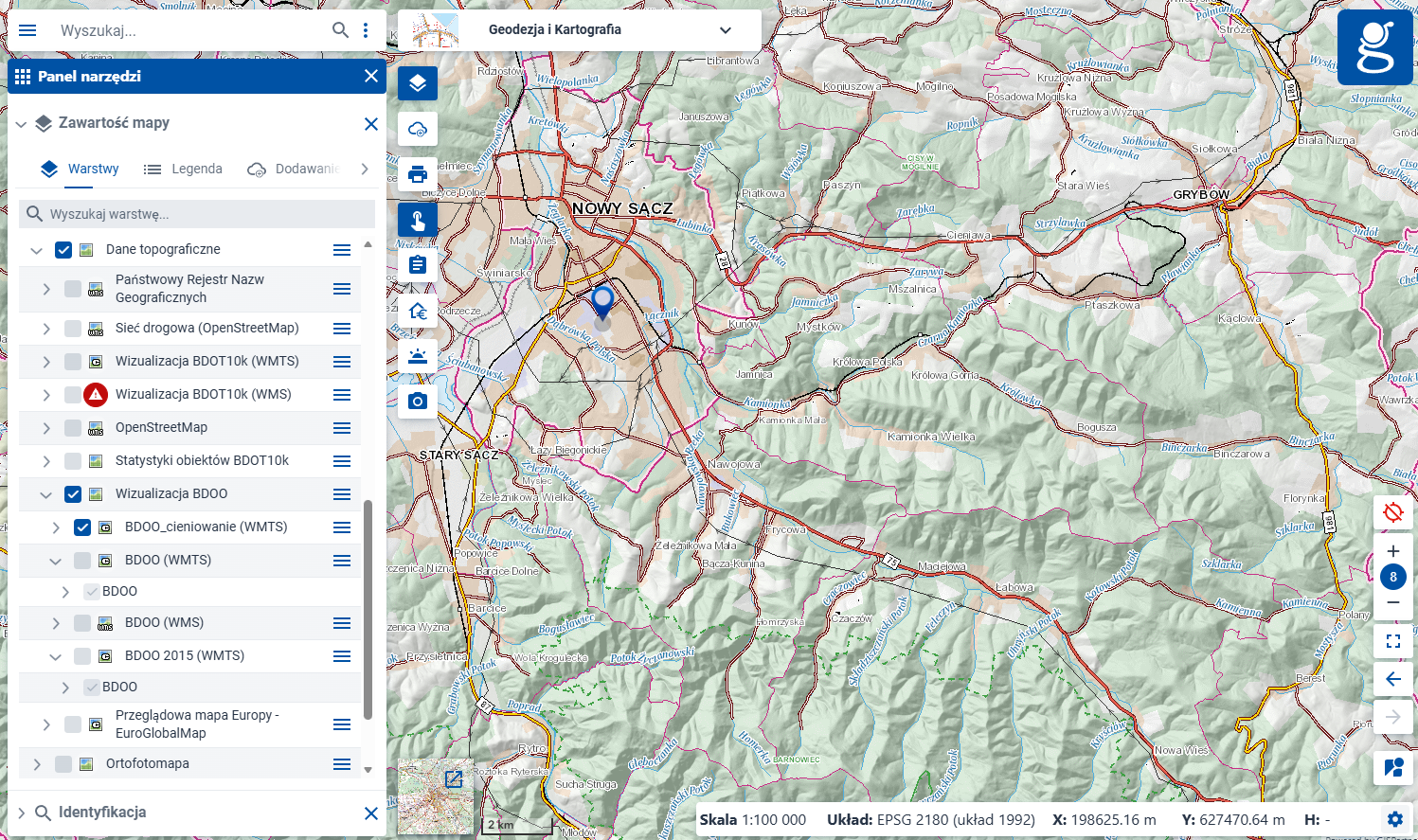The width and height of the screenshot is (1418, 840).
Task: Select the BDOO 2015 (WMTS) layer name
Action: [185, 656]
